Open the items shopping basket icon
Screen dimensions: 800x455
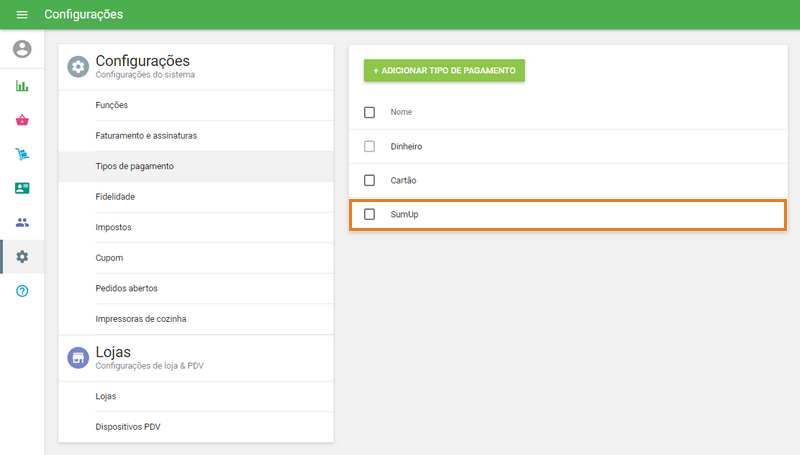[x=22, y=120]
